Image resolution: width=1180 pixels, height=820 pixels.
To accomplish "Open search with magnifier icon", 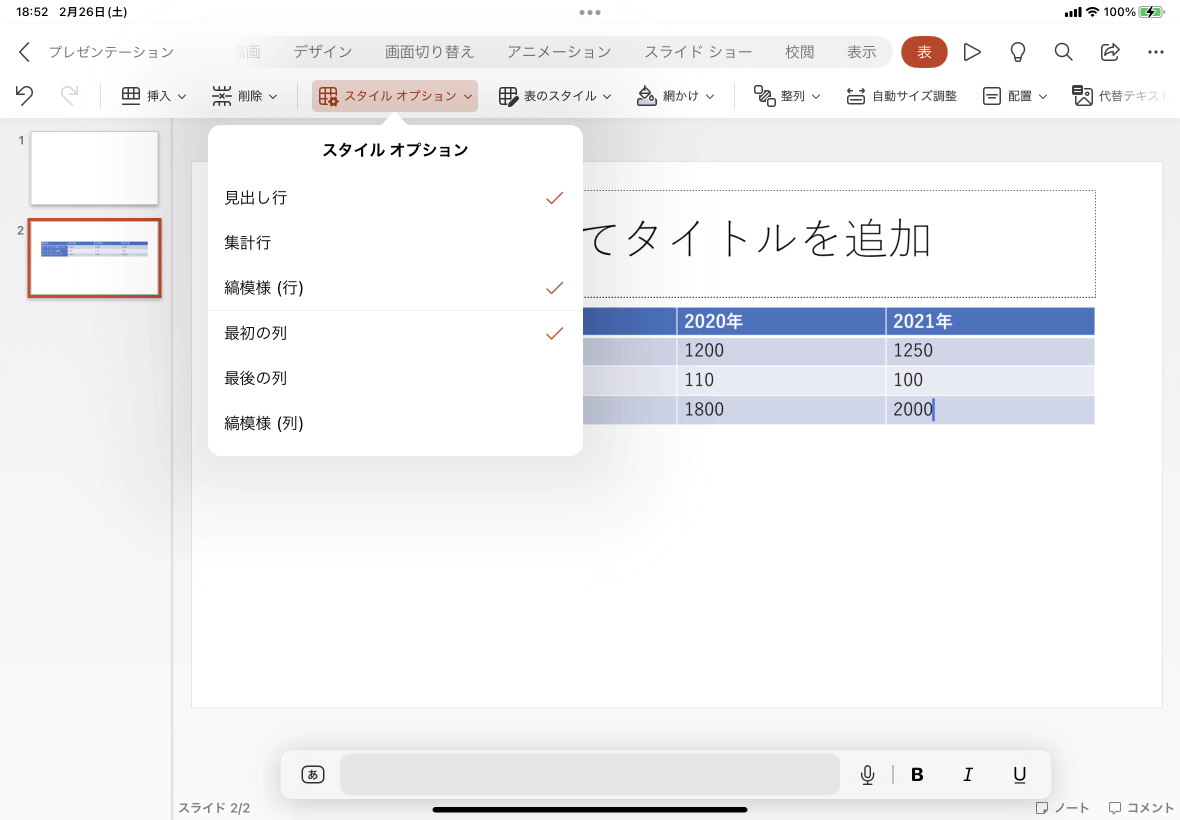I will 1063,52.
